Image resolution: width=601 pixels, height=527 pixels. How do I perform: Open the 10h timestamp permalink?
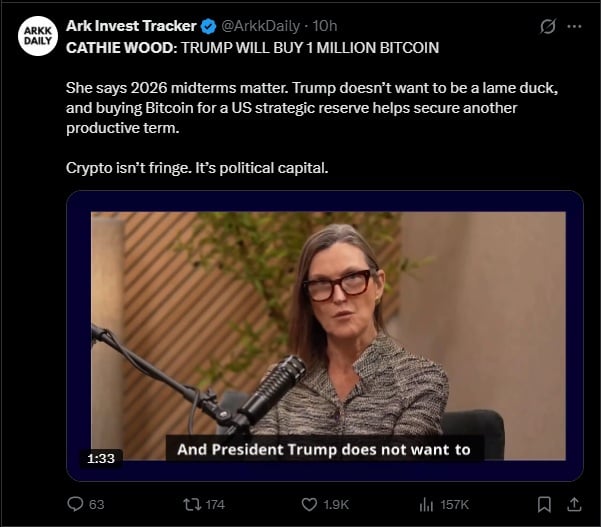(325, 26)
